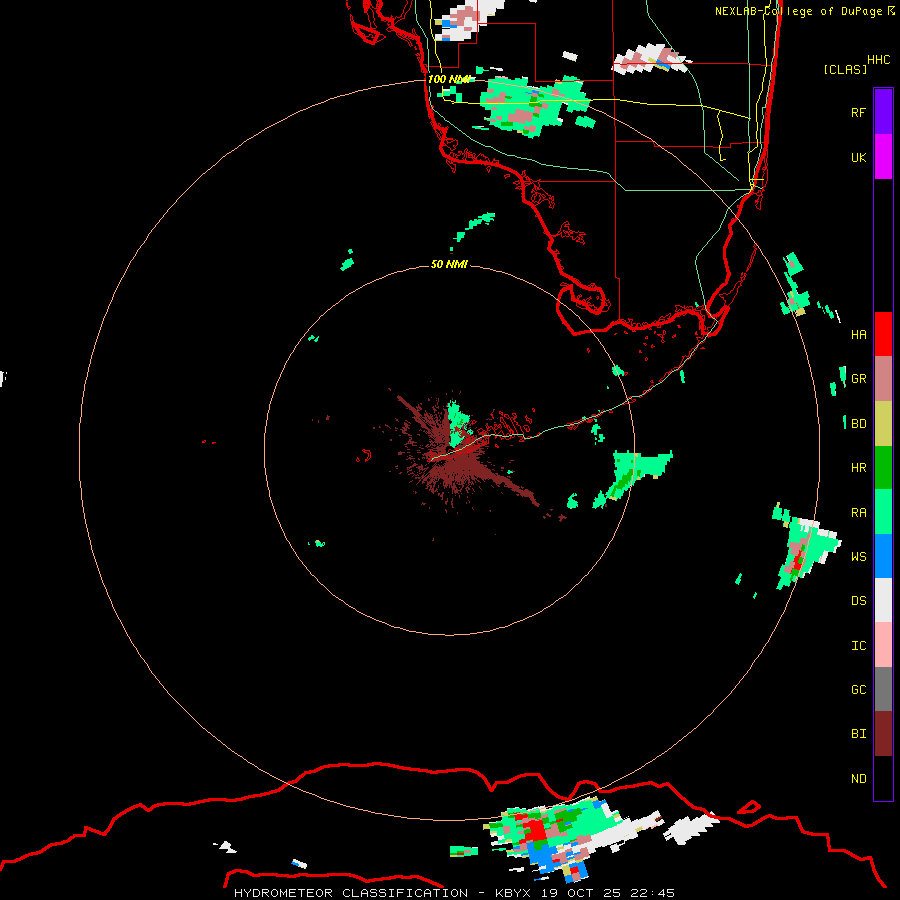
Task: Click the GC legend label
Action: (859, 690)
